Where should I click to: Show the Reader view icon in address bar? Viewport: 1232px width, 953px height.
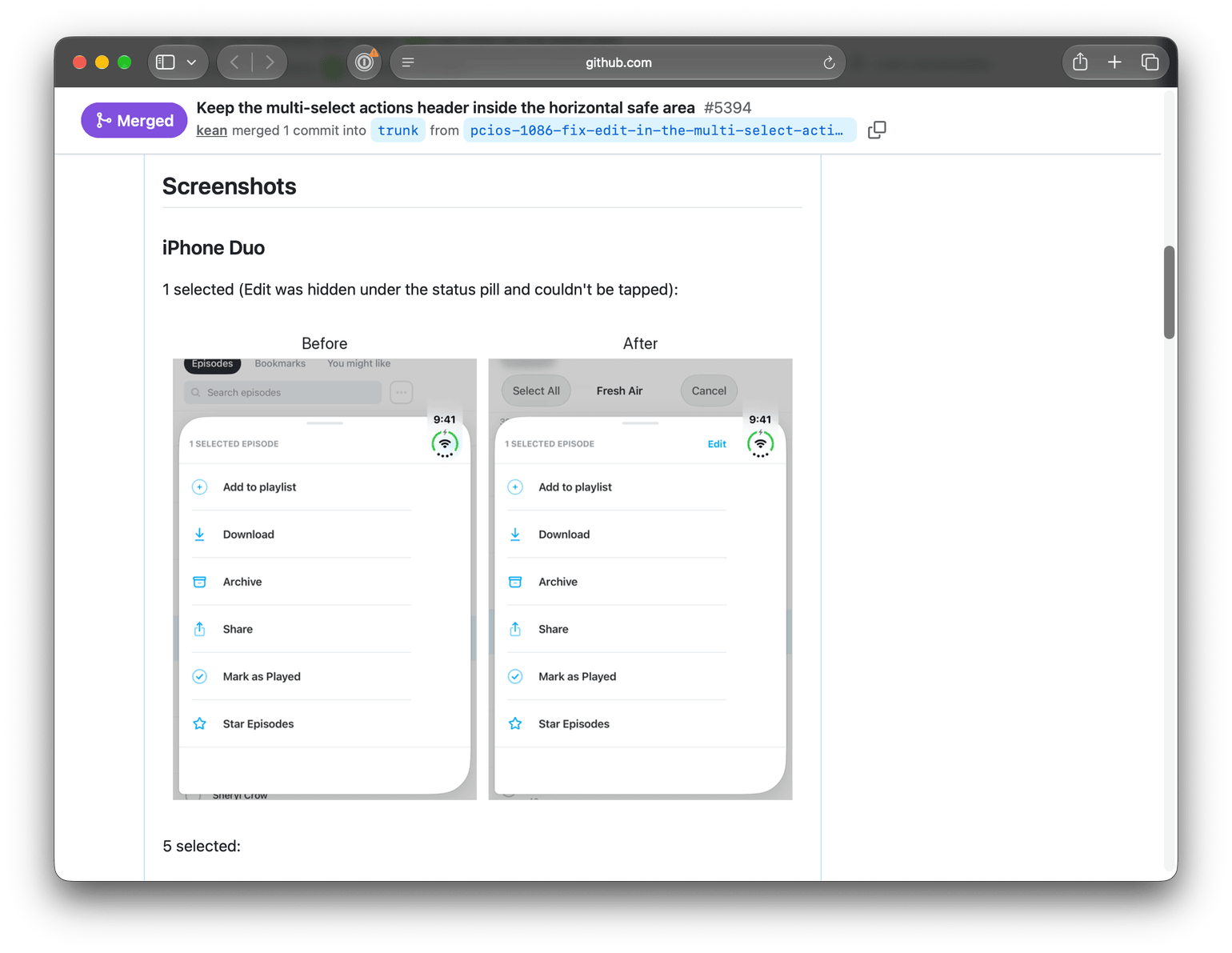point(408,62)
